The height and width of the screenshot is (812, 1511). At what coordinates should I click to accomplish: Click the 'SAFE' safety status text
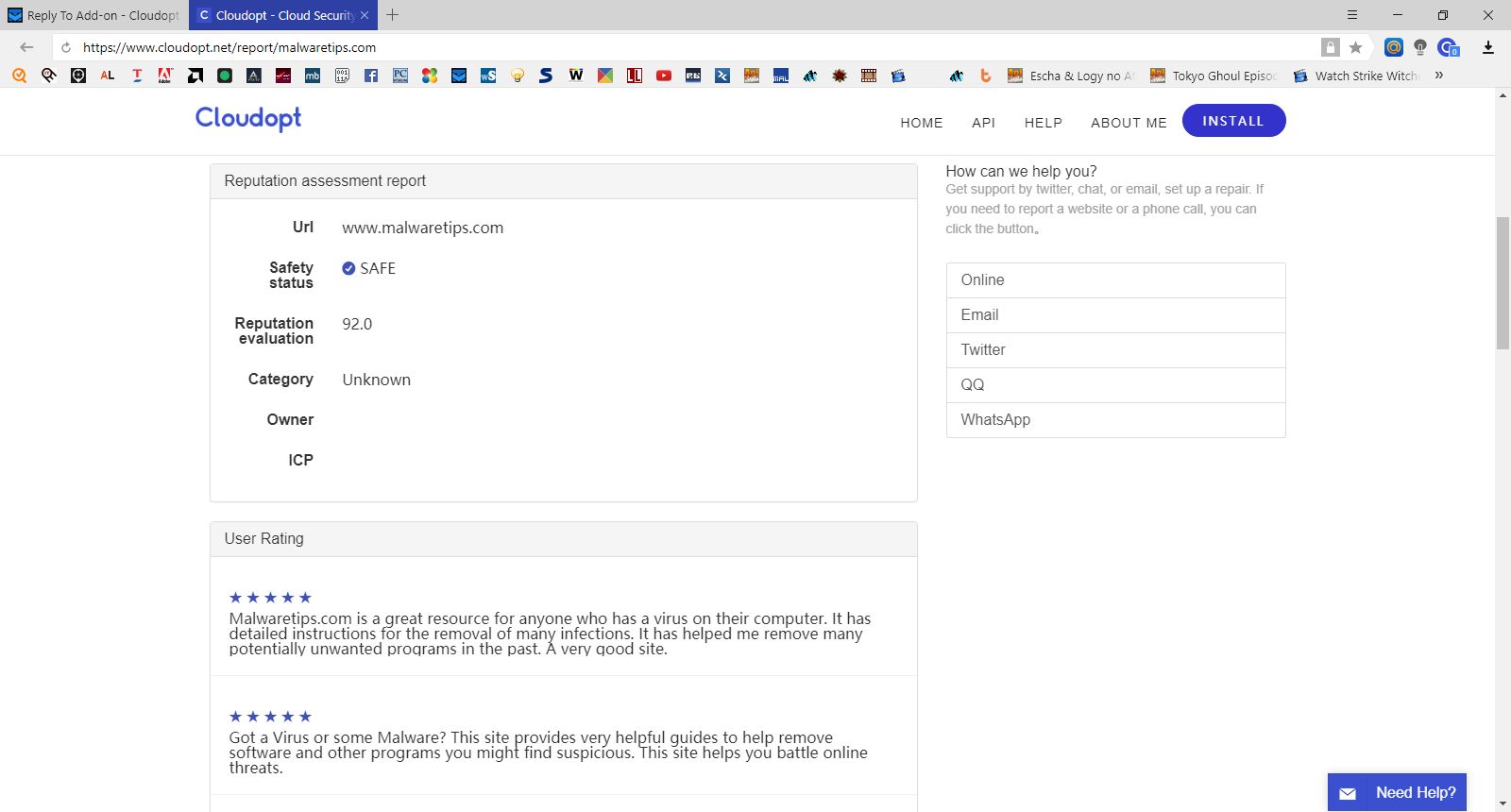(x=378, y=268)
